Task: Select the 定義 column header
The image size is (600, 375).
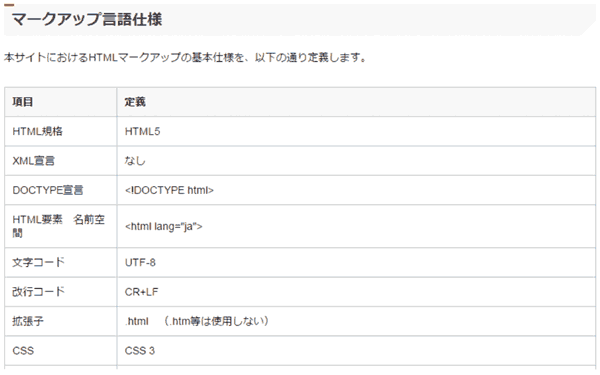Action: pos(135,102)
